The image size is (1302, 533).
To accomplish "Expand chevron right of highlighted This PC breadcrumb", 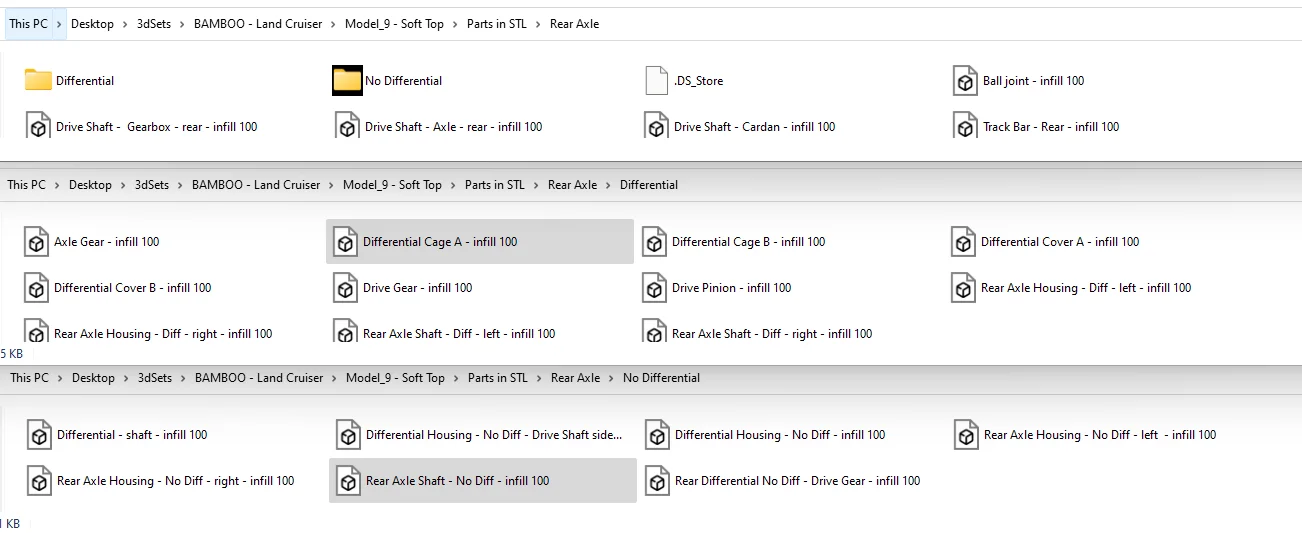I will pos(59,24).
